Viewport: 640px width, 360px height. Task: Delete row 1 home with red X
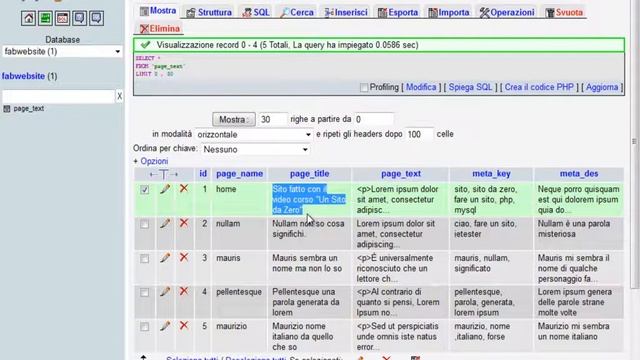(184, 189)
